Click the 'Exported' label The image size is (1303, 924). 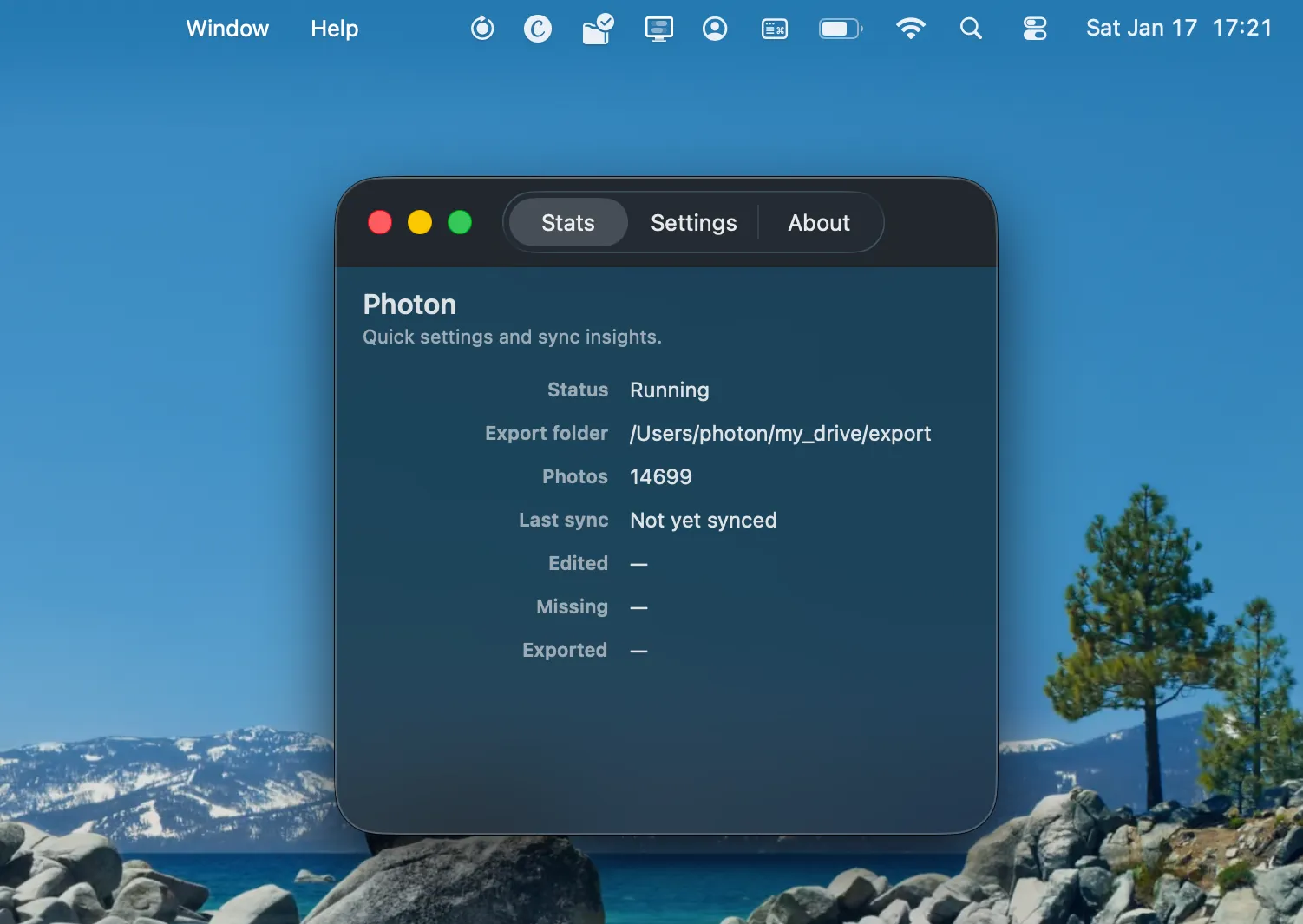click(x=565, y=650)
